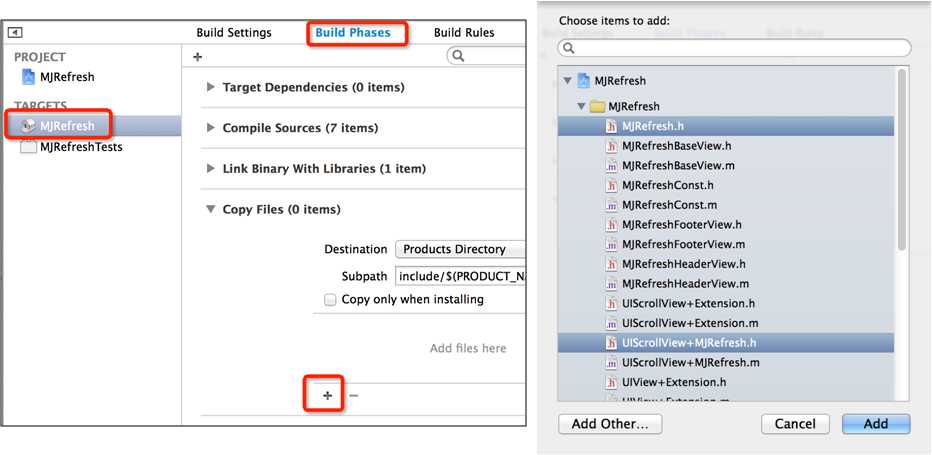Open the Build Phases tab
This screenshot has height=455, width=932.
(353, 33)
